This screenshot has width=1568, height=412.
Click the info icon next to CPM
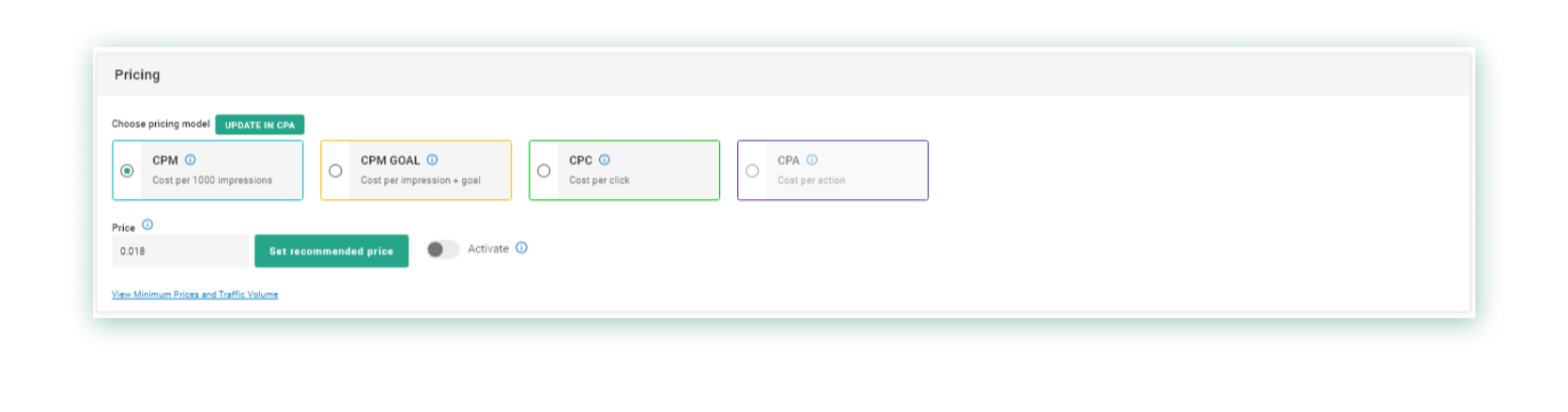191,160
